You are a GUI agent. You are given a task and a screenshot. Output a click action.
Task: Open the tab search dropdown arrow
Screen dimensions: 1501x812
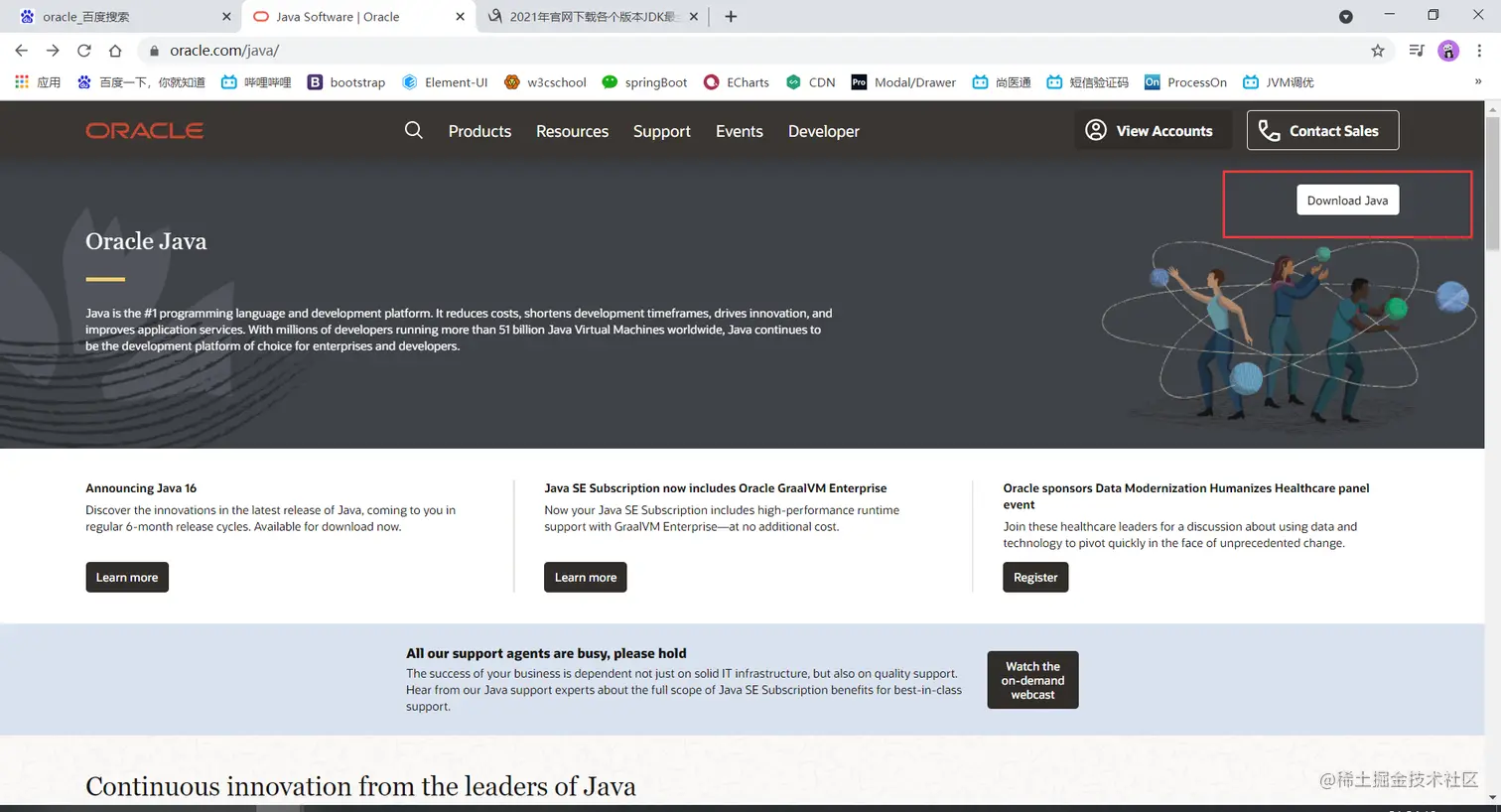tap(1346, 17)
